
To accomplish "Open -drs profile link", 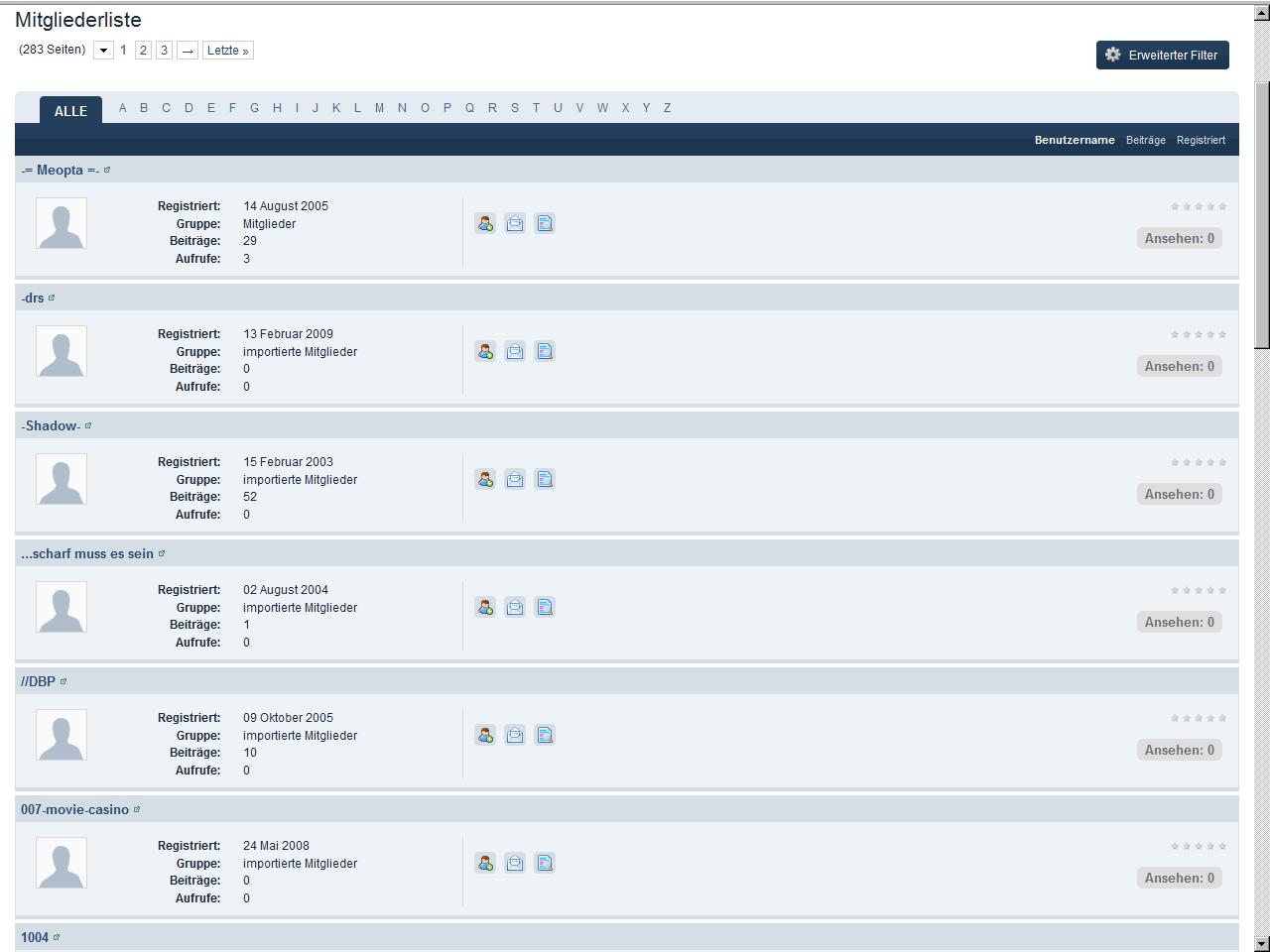I will (32, 297).
